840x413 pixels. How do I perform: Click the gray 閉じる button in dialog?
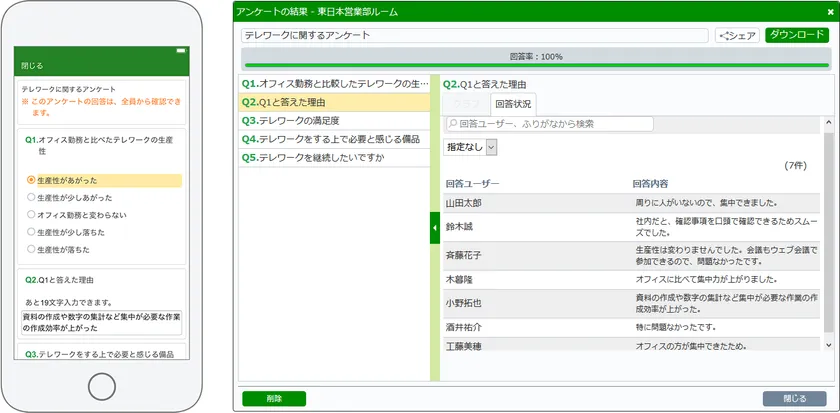coord(794,399)
